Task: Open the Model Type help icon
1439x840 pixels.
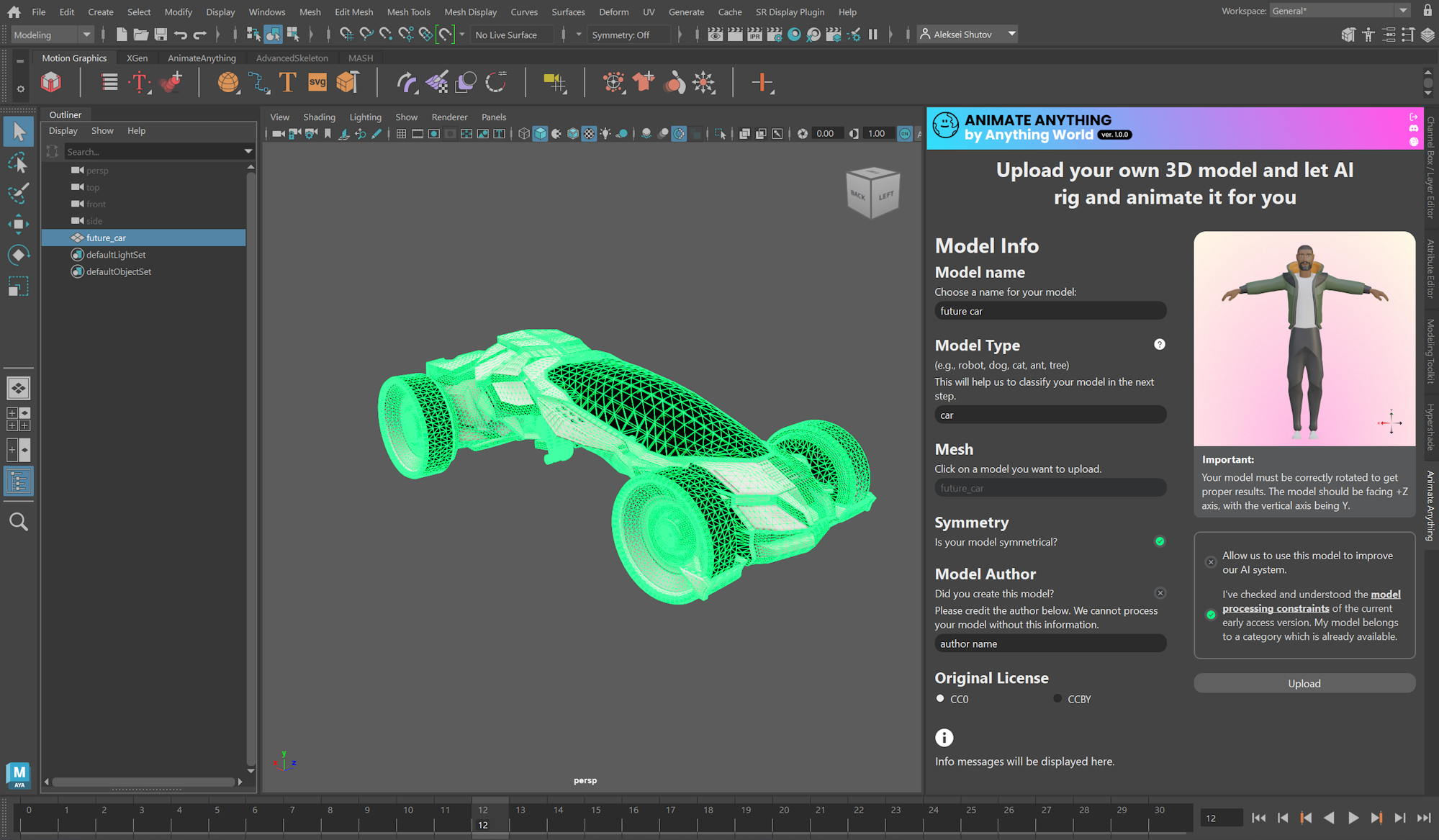Action: (x=1159, y=344)
